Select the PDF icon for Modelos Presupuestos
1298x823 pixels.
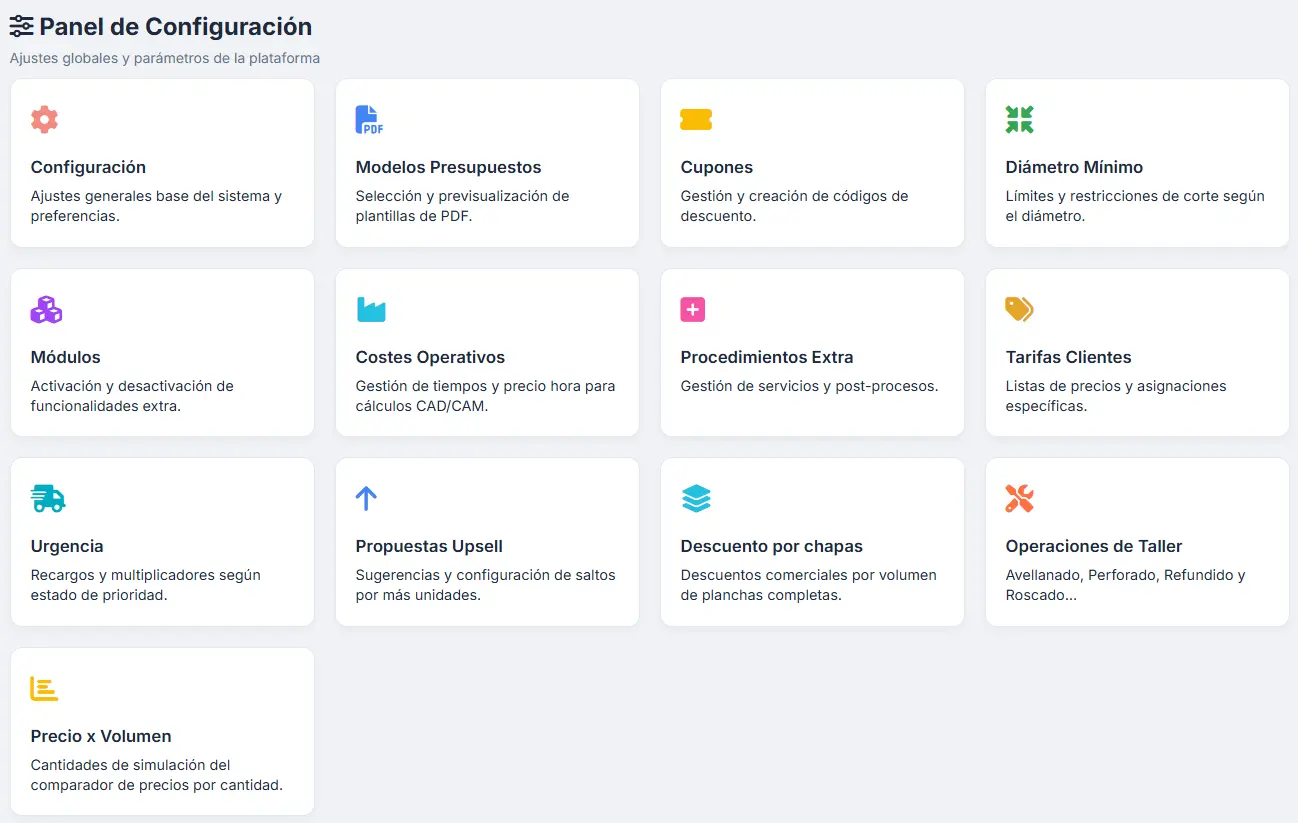click(369, 119)
